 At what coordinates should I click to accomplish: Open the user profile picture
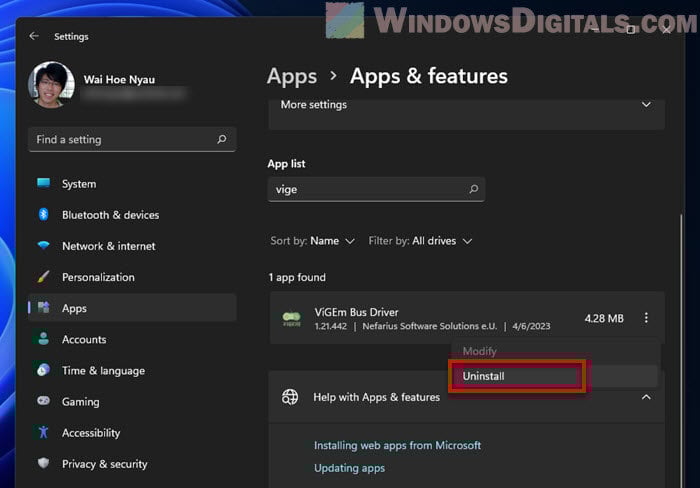[51, 85]
